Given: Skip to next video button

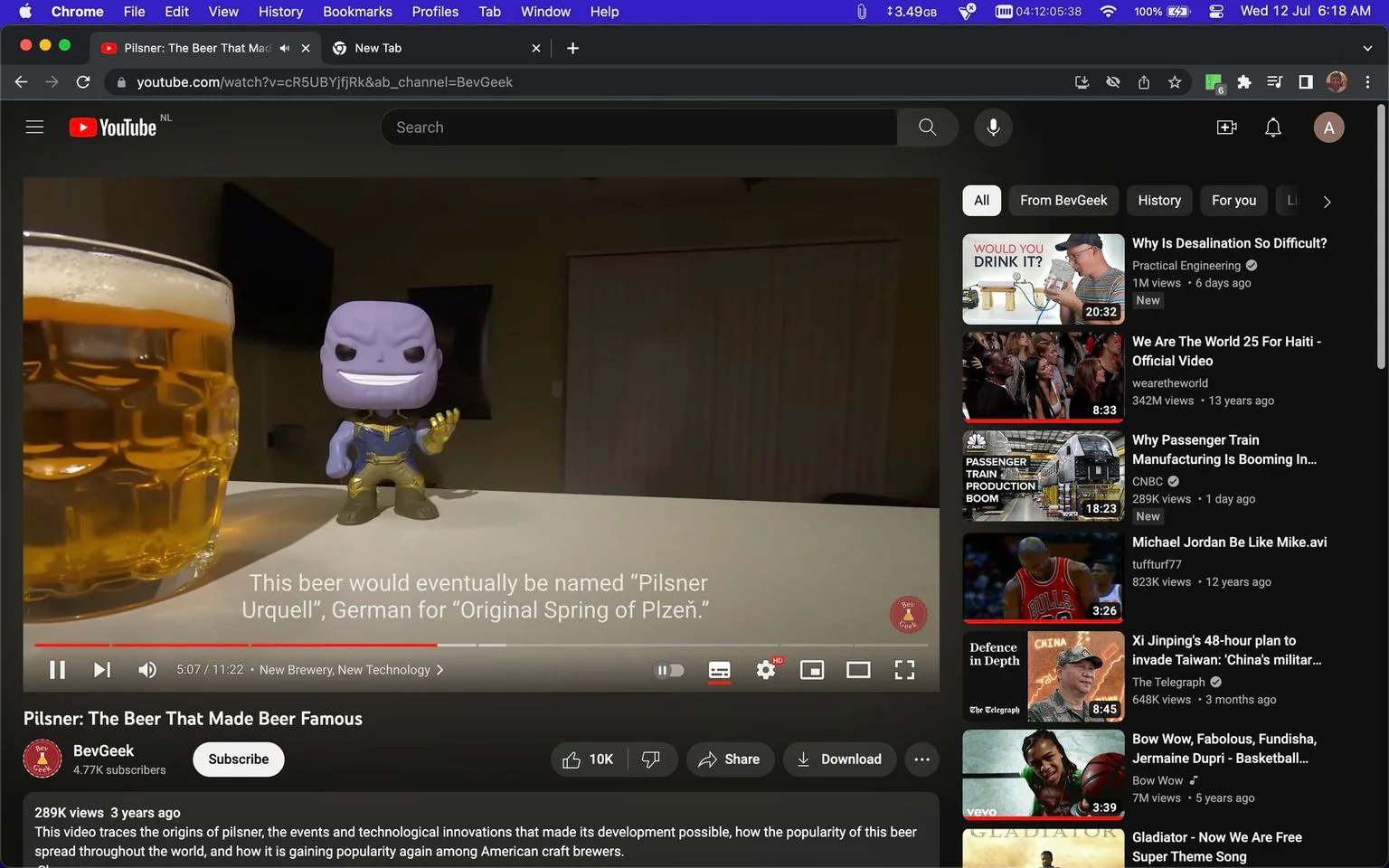Looking at the screenshot, I should tap(102, 670).
